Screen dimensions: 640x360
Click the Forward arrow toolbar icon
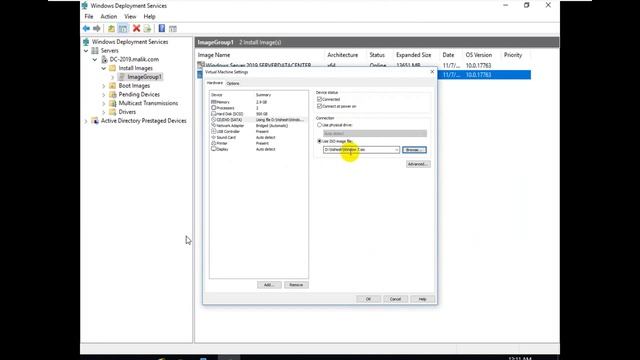(x=97, y=28)
